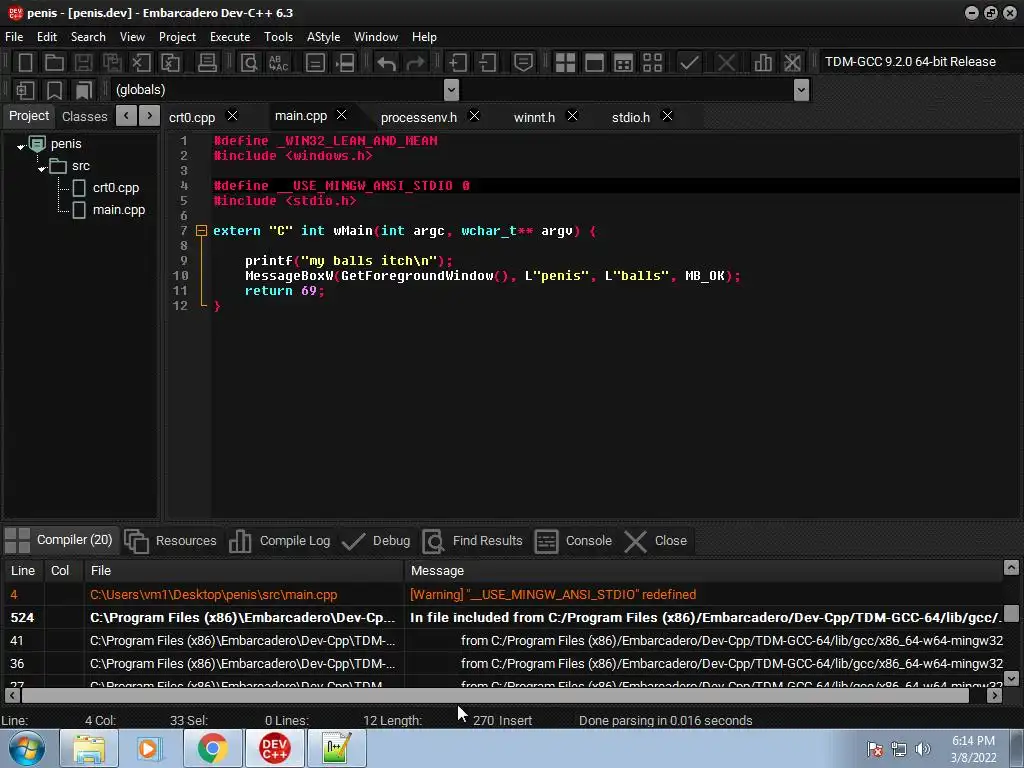Click the Open file folder icon
1024x768 pixels.
pyautogui.click(x=54, y=63)
